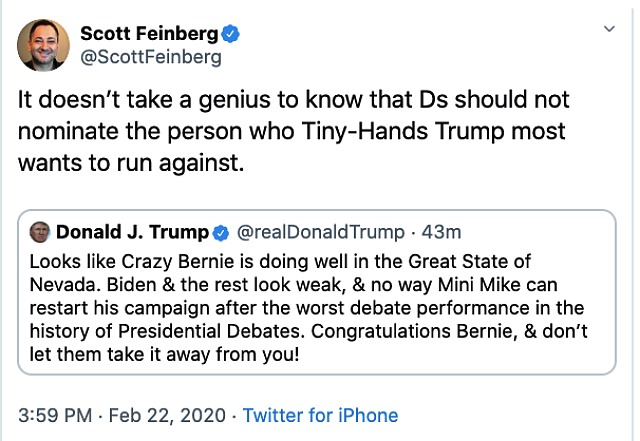640x441 pixels.
Task: Click the 'wants to run against.' line
Action: (x=131, y=163)
